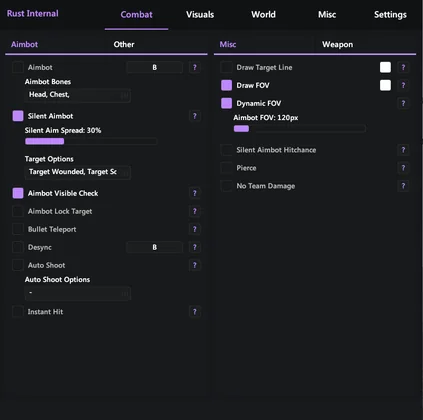423x420 pixels.
Task: Enable the Draw Target Line checkbox
Action: (226, 67)
